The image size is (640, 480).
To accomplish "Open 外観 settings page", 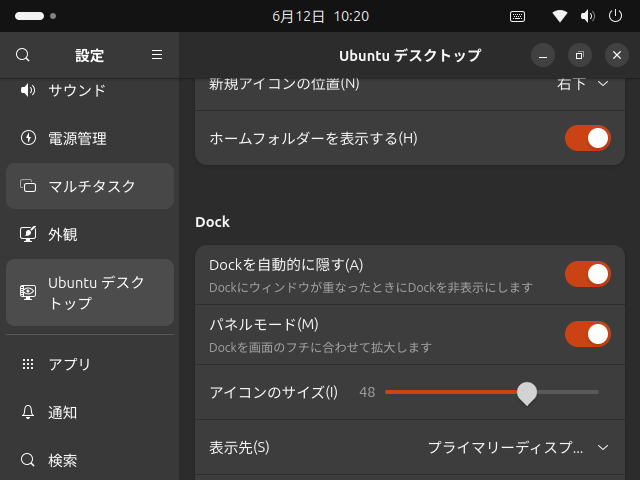I will click(90, 234).
